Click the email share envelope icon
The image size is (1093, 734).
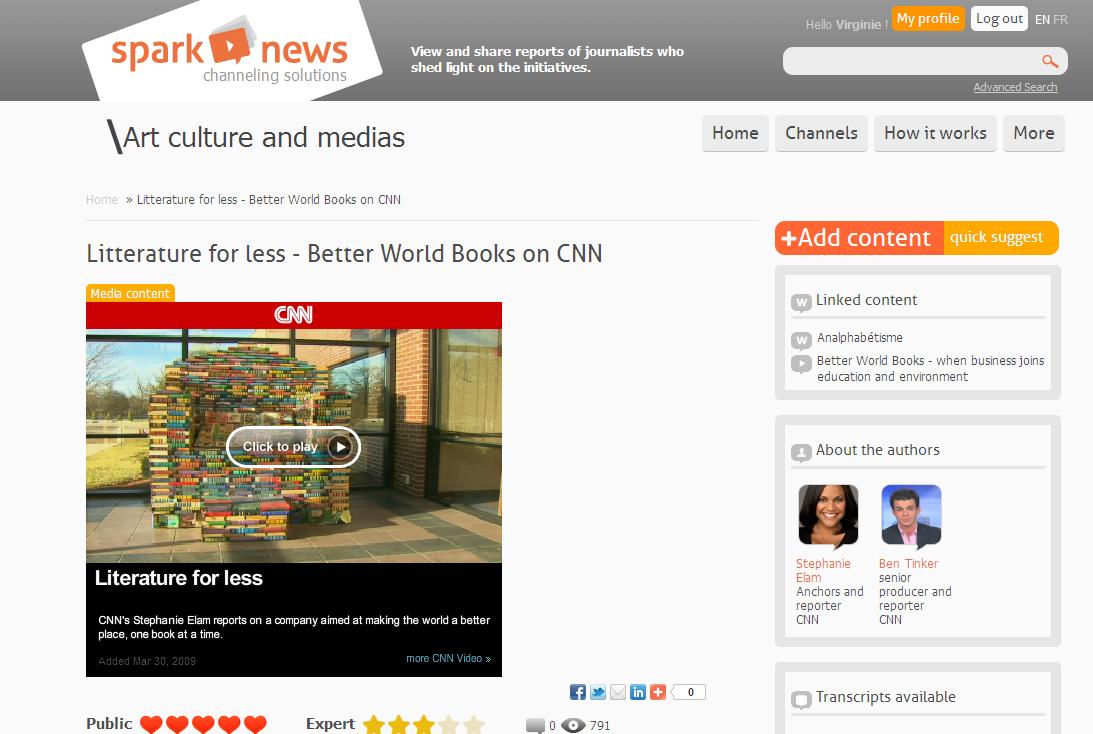[618, 692]
